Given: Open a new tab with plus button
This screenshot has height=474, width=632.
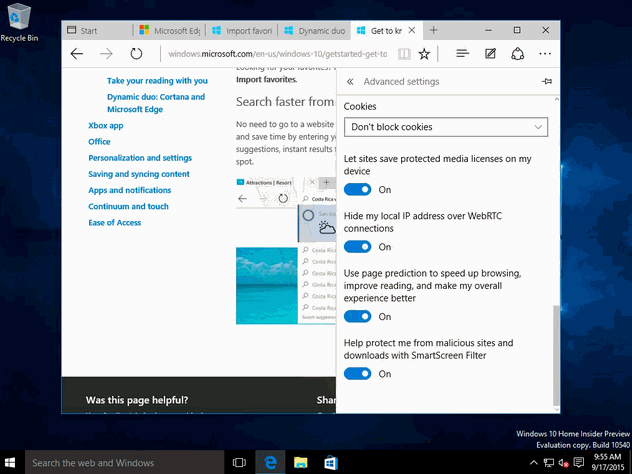Looking at the screenshot, I should [x=433, y=30].
